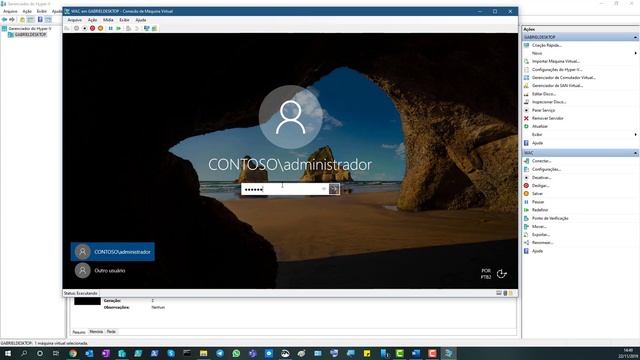The width and height of the screenshot is (640, 360).
Task: Click Editar Disco action
Action: (x=544, y=94)
